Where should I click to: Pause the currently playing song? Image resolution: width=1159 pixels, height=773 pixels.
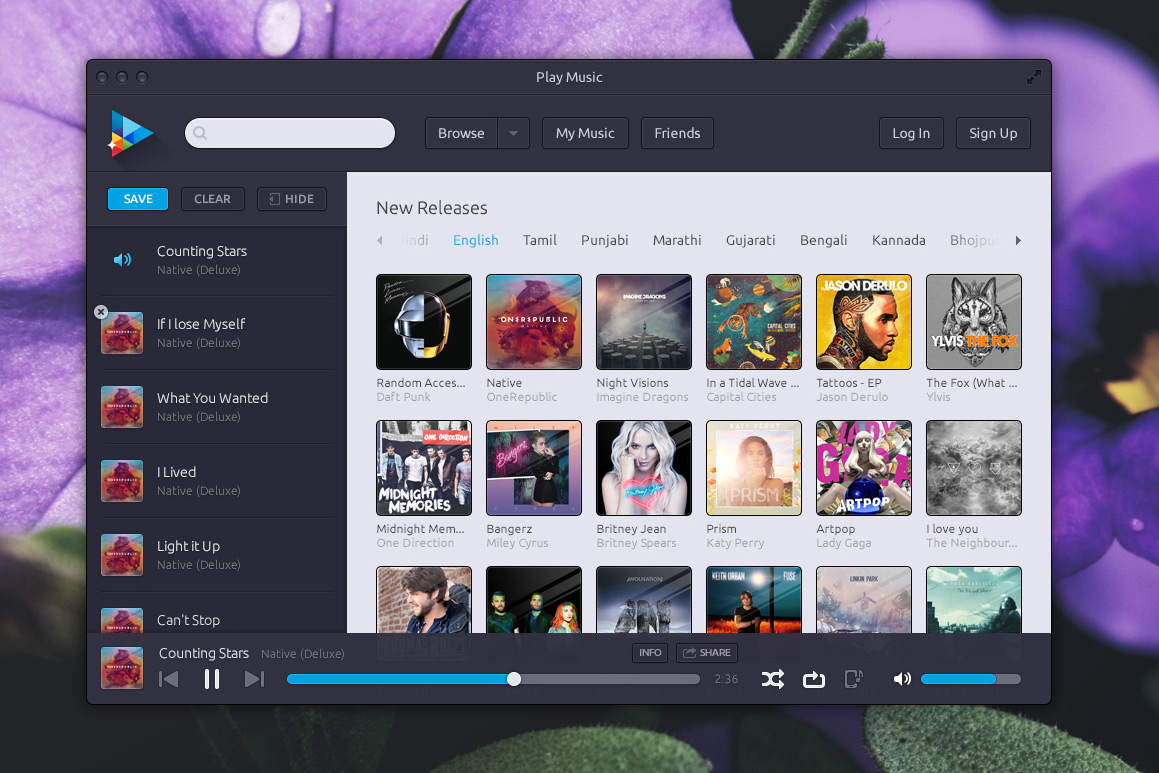[x=212, y=680]
